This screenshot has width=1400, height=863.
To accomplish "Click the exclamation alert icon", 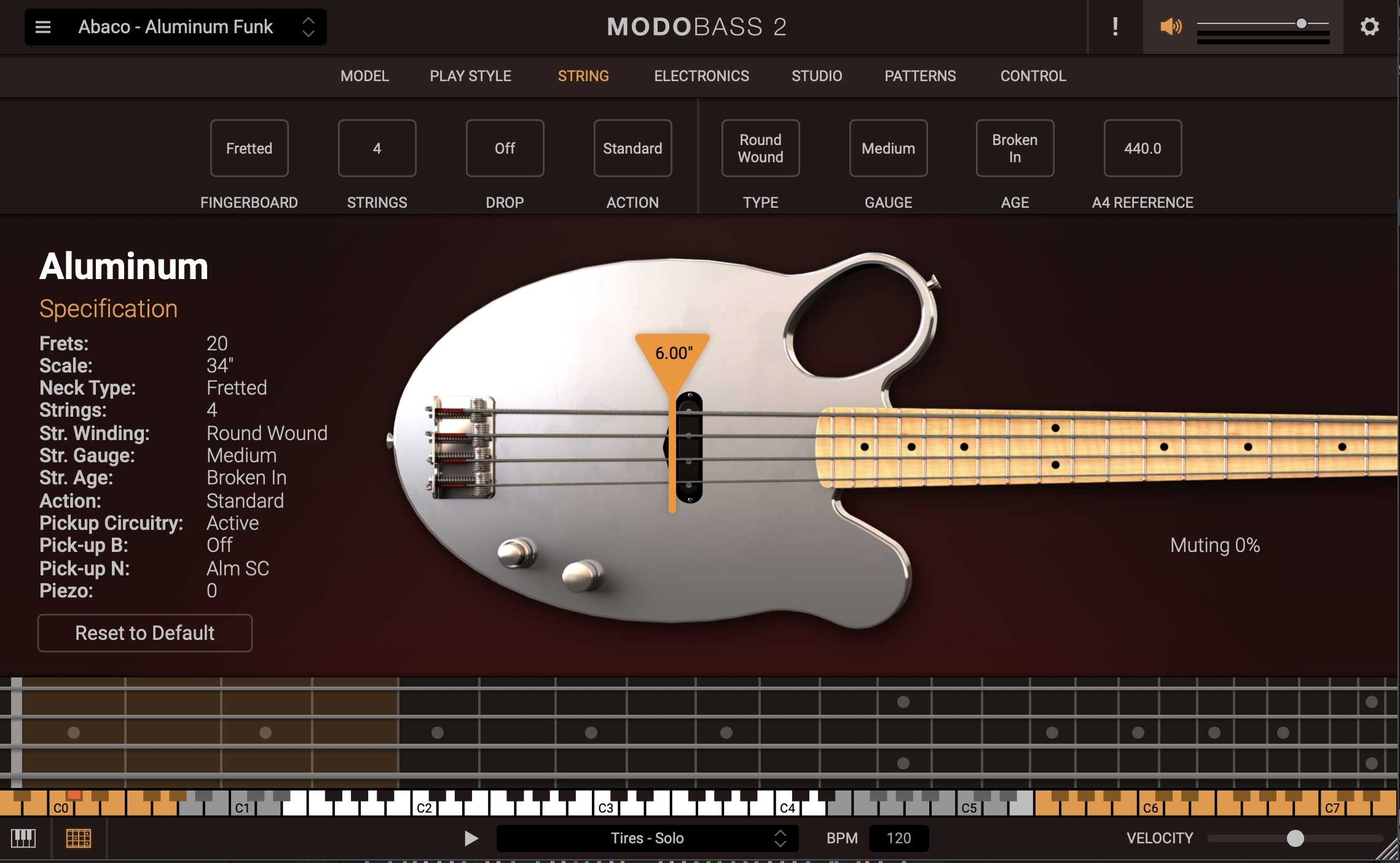I will coord(1115,27).
